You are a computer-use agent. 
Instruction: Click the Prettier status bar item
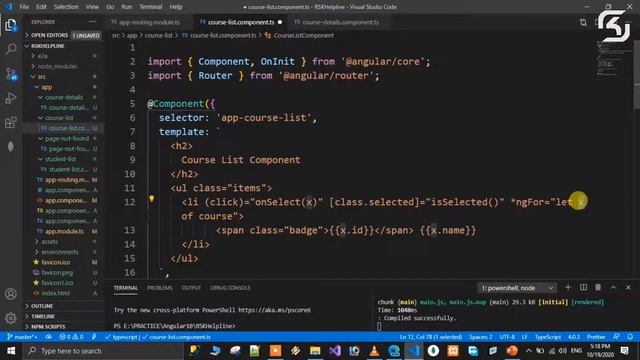click(x=596, y=337)
